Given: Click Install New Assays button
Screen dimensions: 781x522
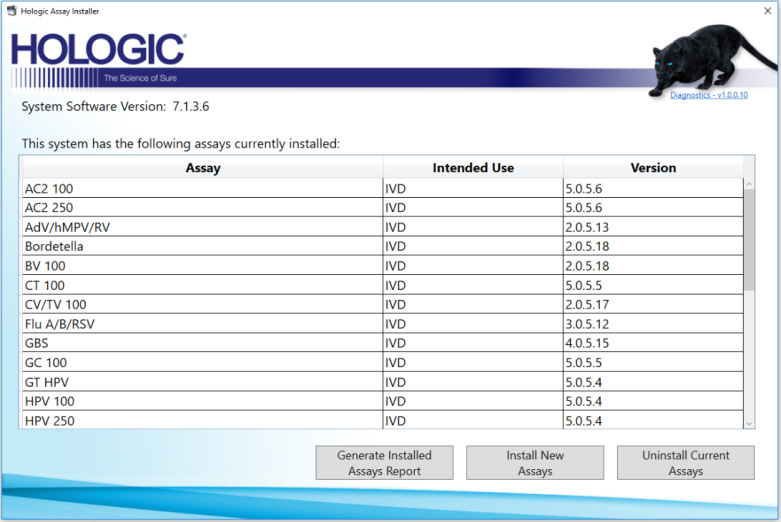Looking at the screenshot, I should coord(535,463).
